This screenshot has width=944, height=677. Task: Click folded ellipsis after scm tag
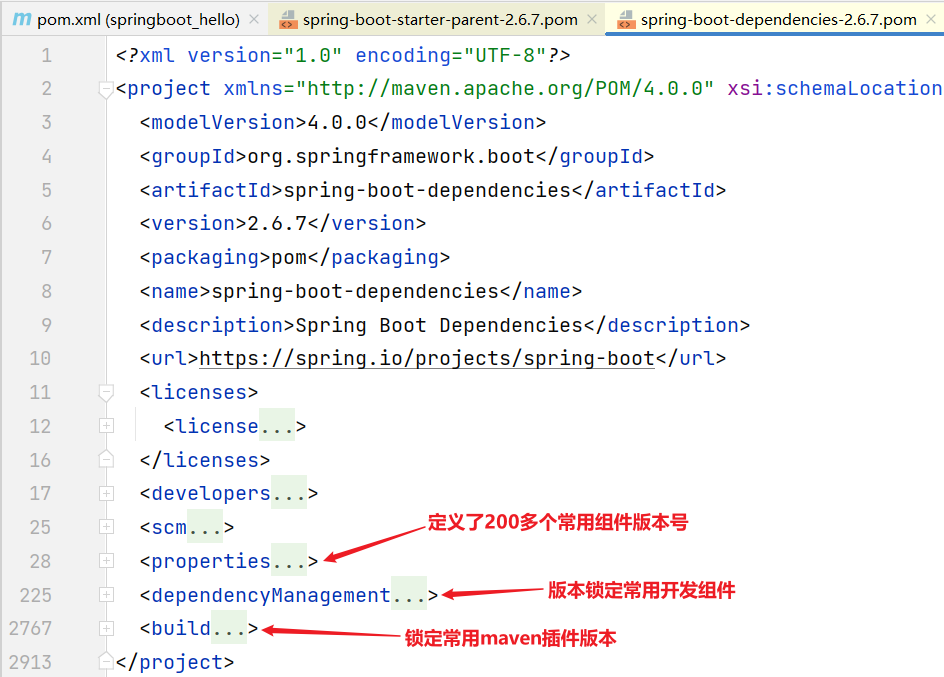(x=205, y=527)
